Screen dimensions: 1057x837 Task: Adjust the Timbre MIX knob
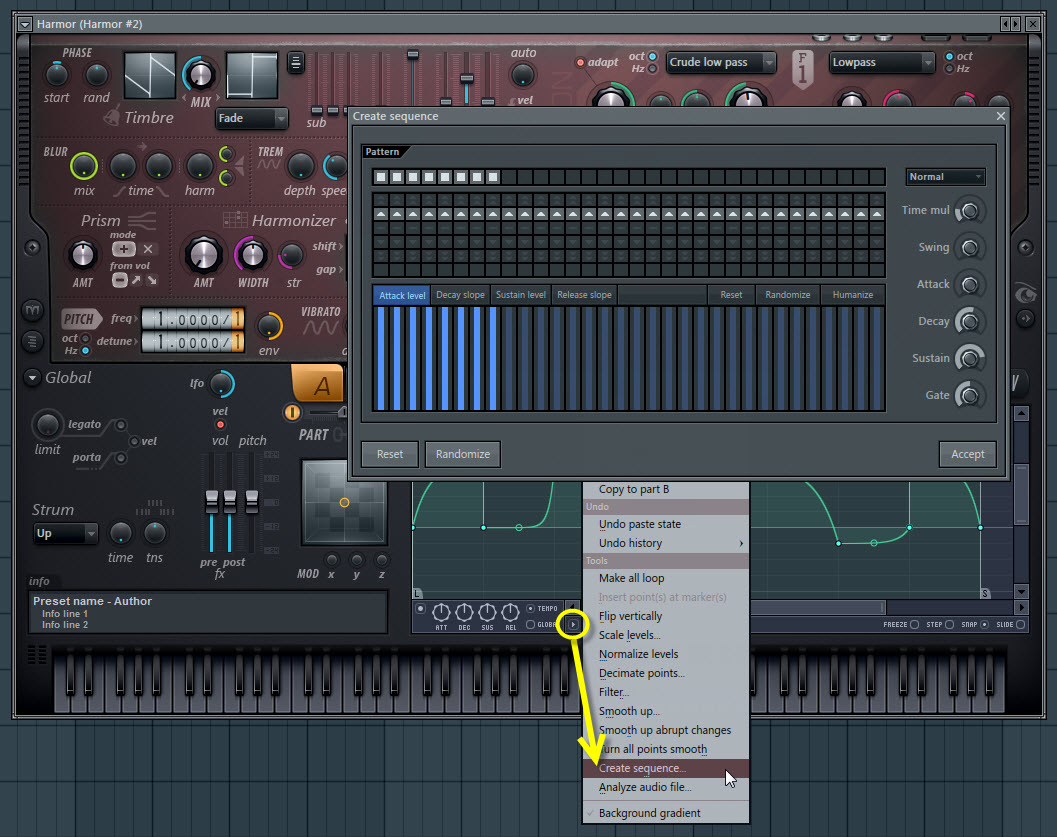tap(200, 74)
